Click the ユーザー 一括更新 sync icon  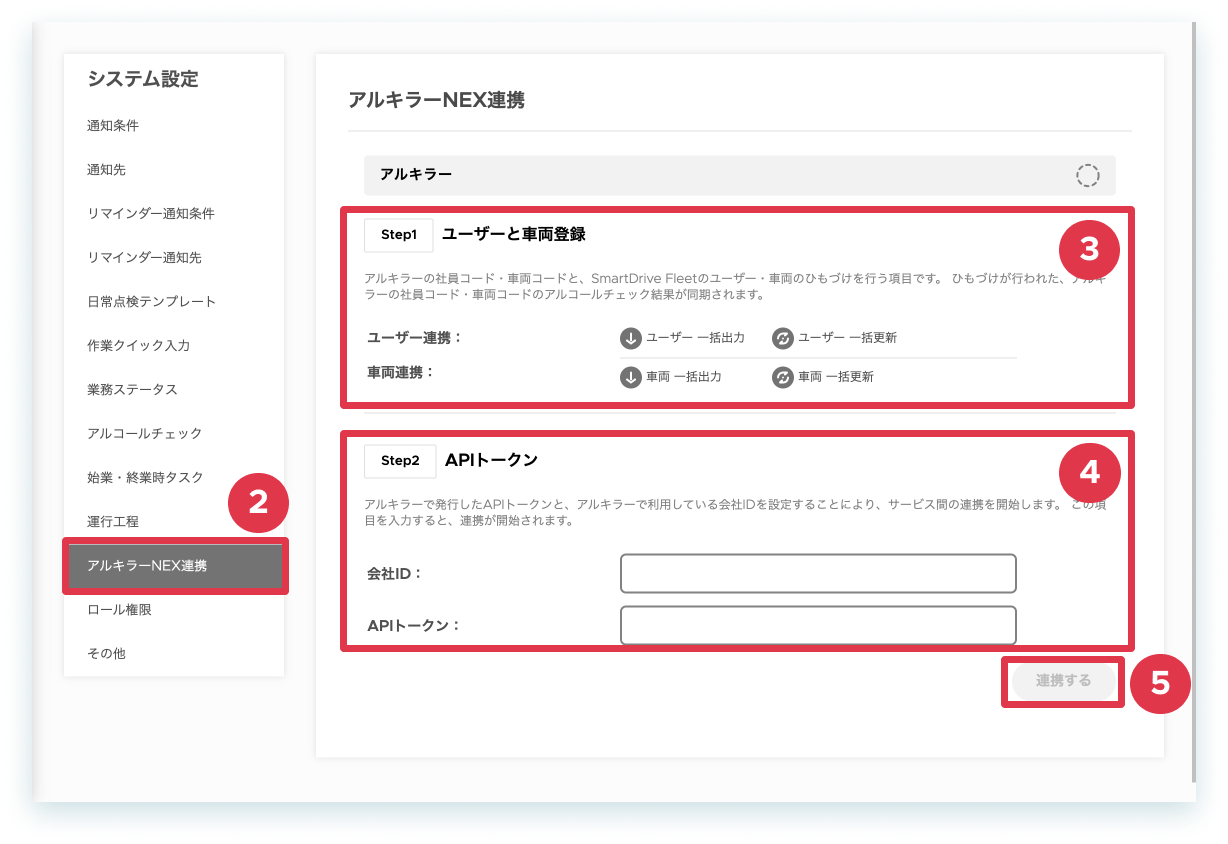click(783, 338)
